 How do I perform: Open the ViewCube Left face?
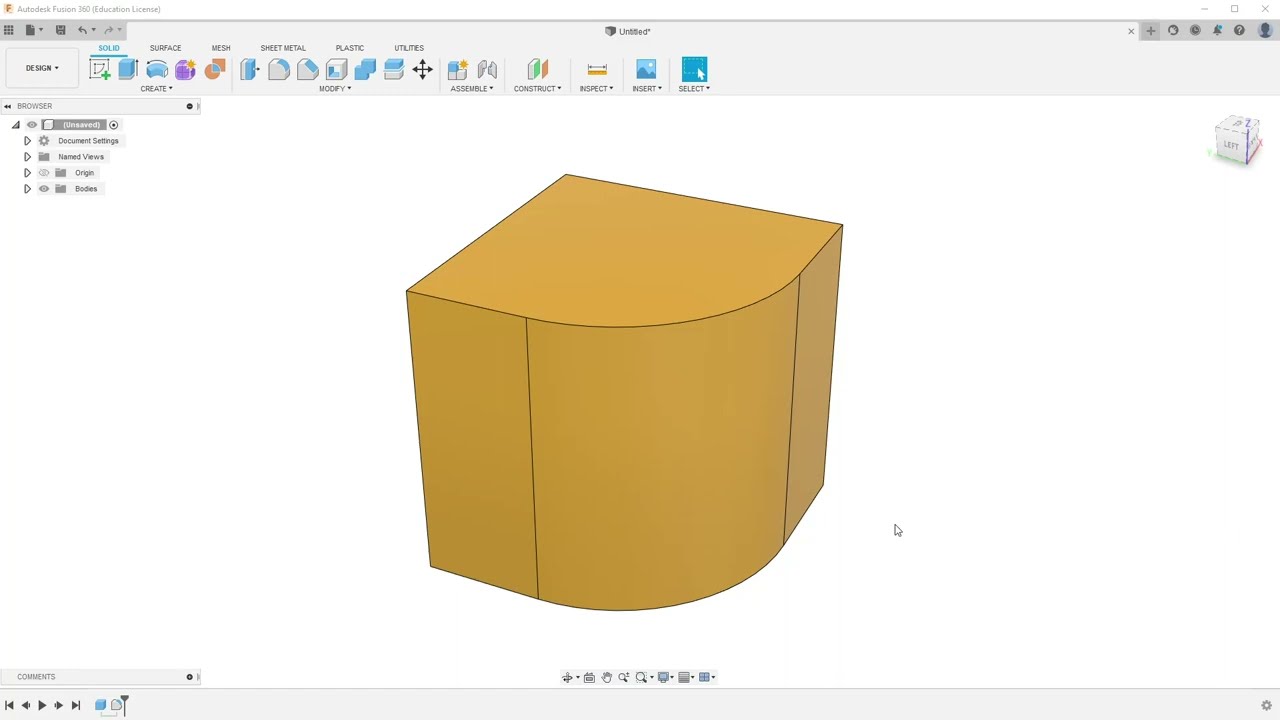pyautogui.click(x=1231, y=145)
